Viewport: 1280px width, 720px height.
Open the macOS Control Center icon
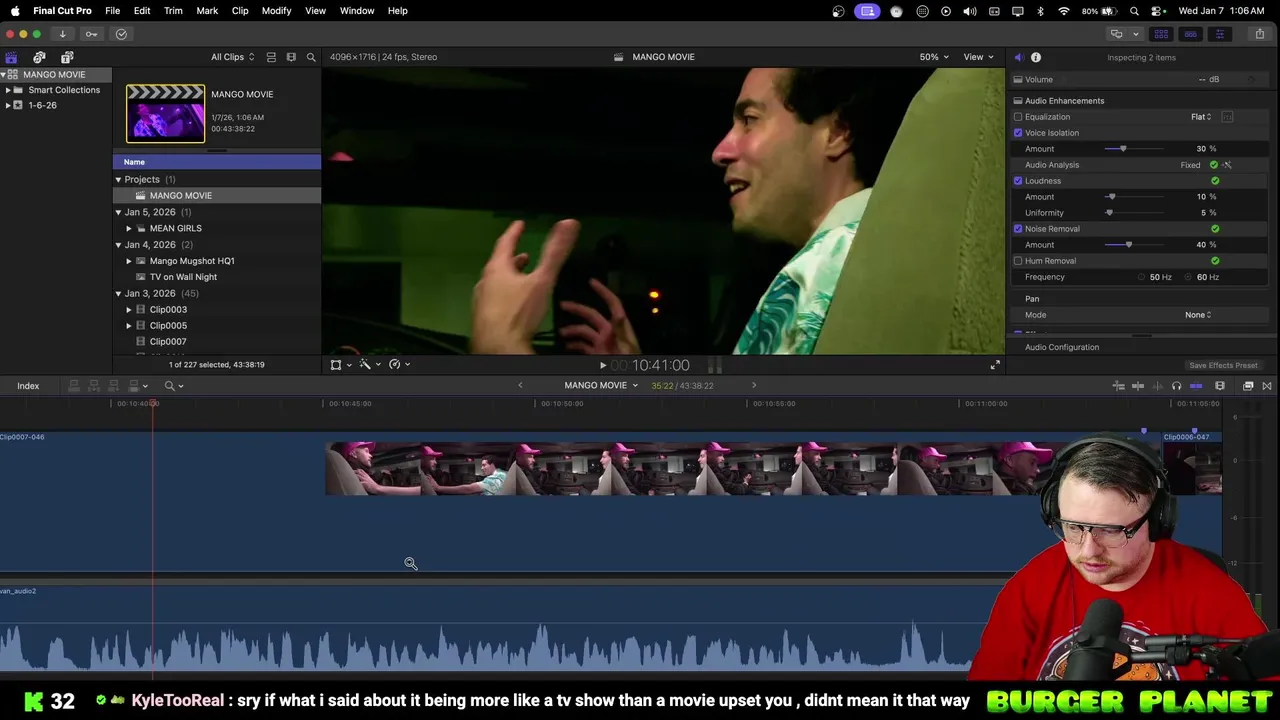click(x=1158, y=11)
